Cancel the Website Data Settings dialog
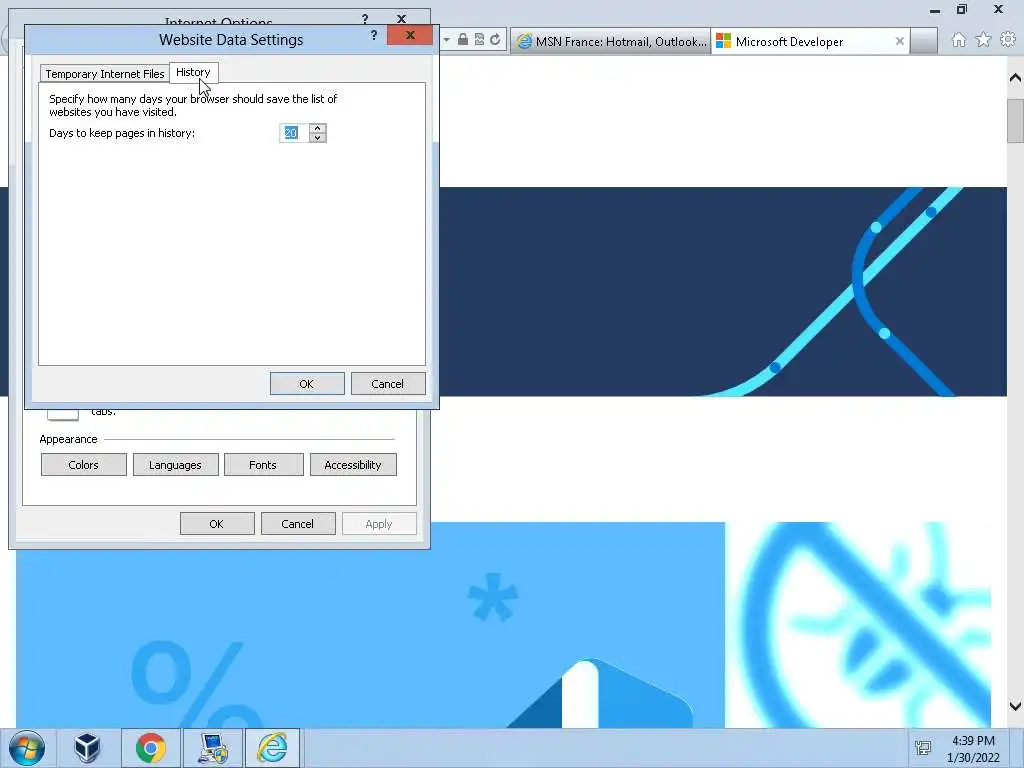1024x768 pixels. tap(388, 384)
